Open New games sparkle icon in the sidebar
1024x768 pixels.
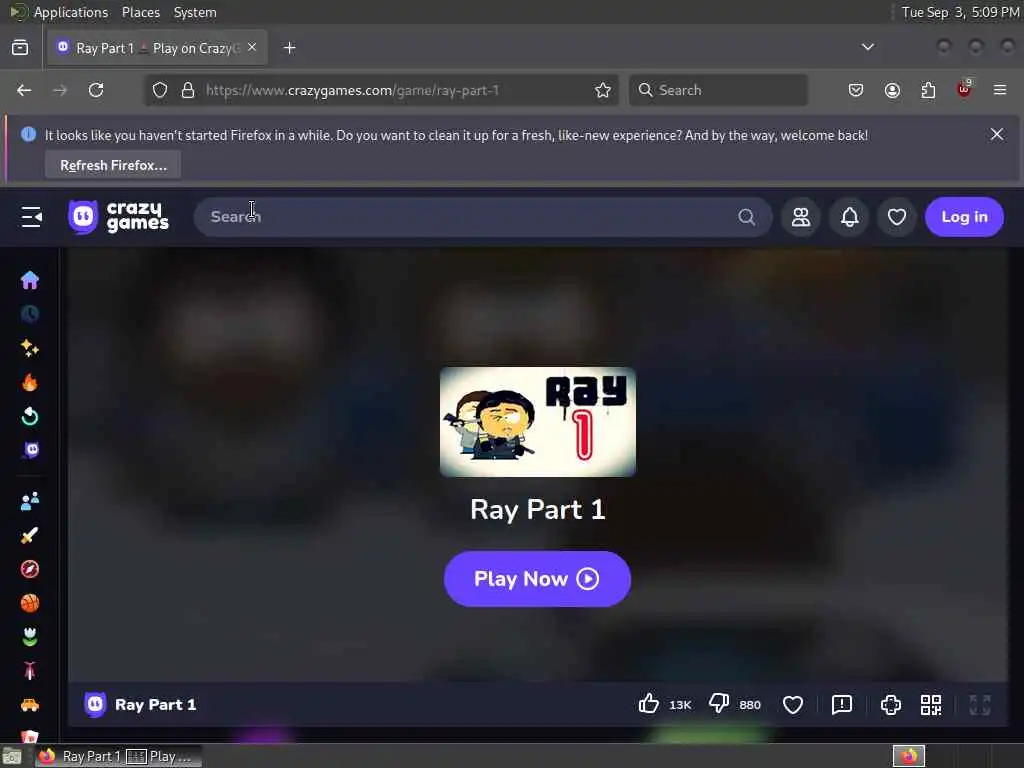(x=29, y=348)
